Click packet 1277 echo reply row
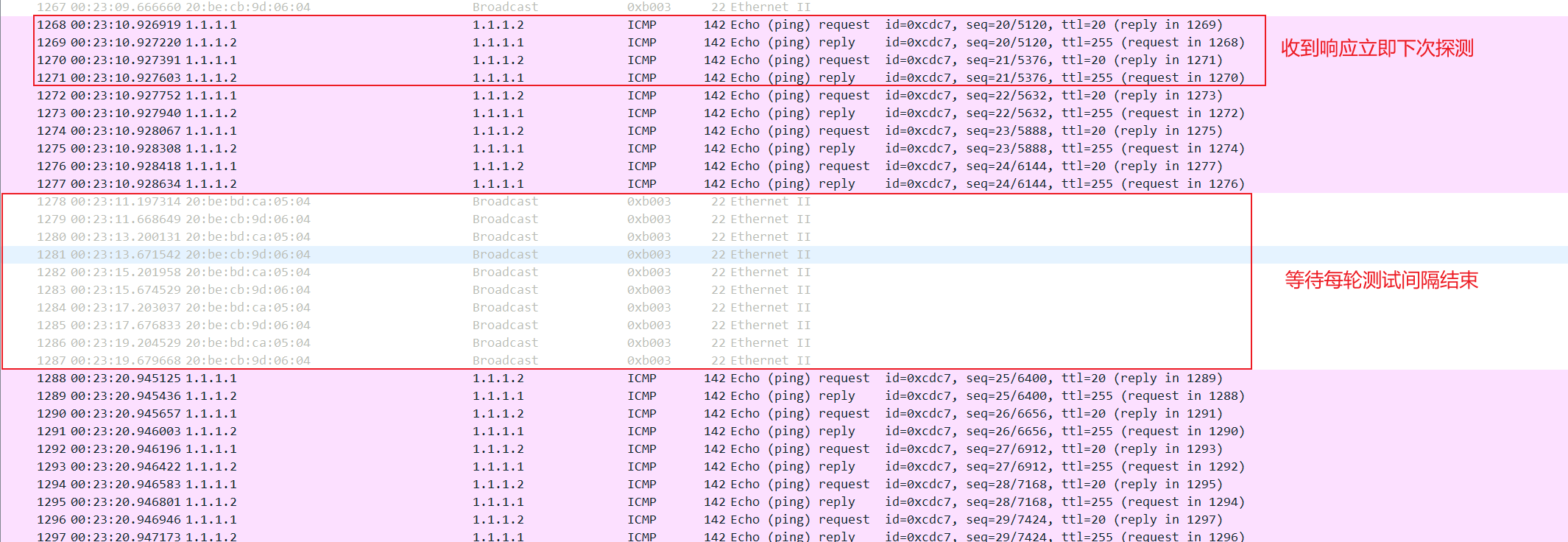The height and width of the screenshot is (542, 1568). point(640,184)
